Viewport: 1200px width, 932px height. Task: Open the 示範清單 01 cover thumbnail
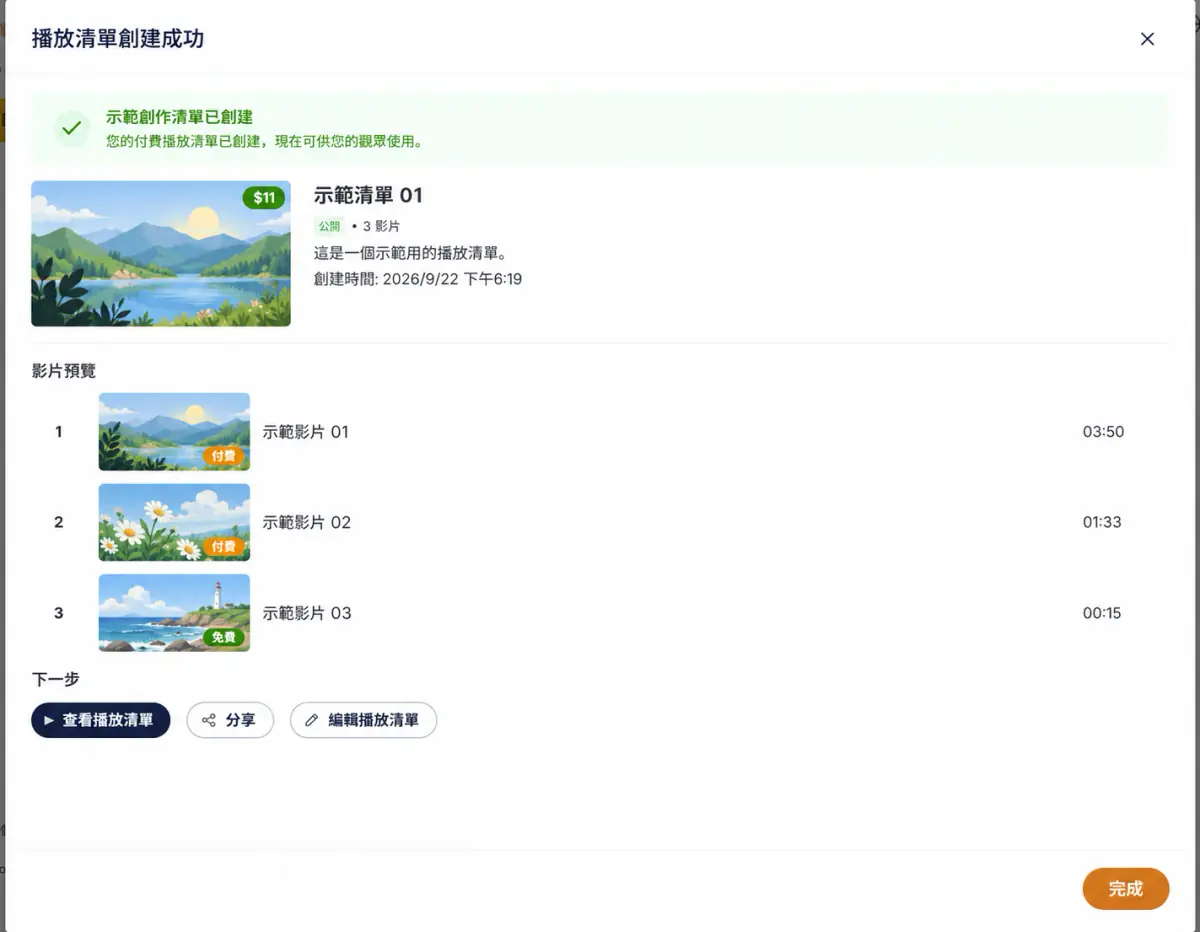161,254
